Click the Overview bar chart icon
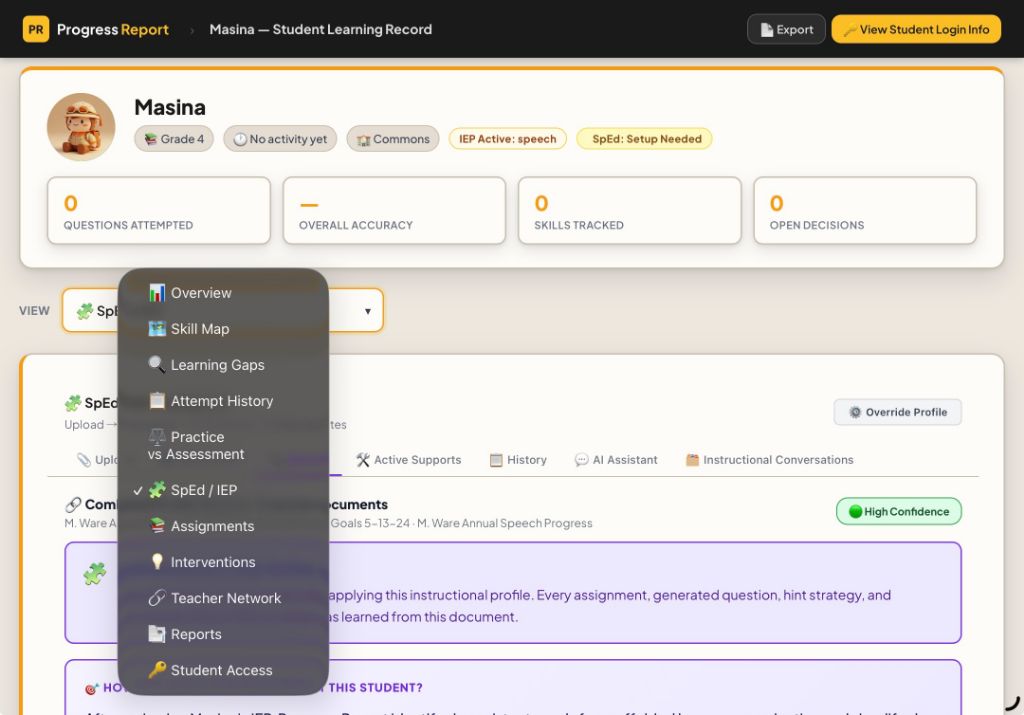 [157, 293]
